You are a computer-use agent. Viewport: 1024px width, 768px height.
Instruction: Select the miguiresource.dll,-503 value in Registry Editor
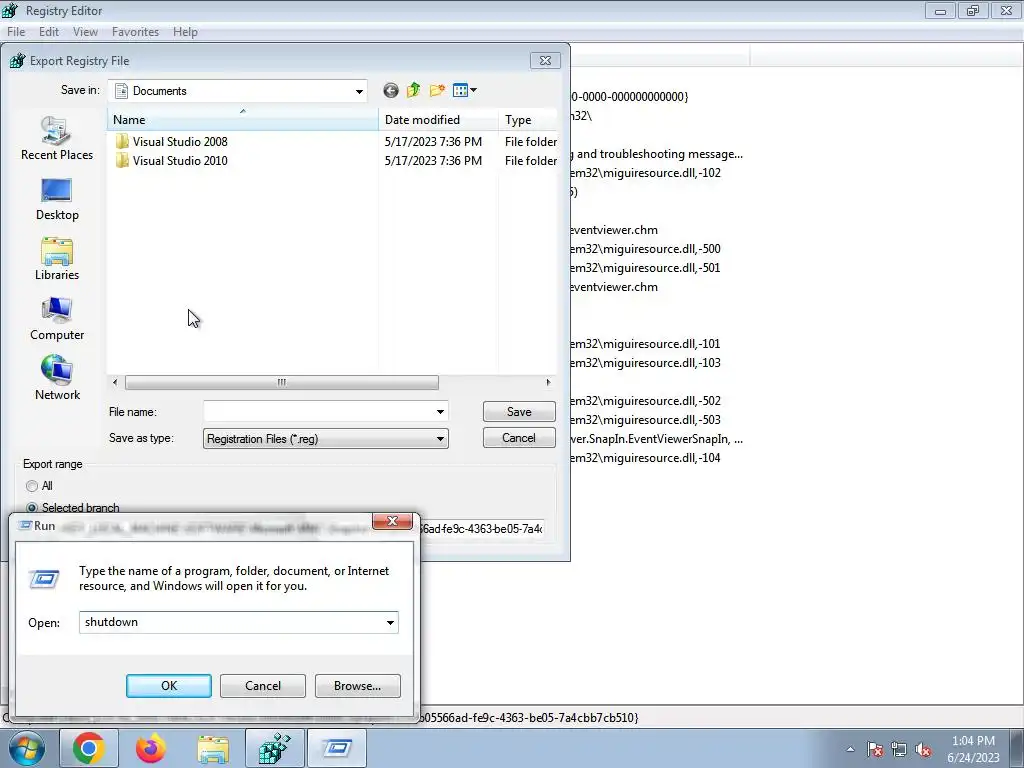click(645, 420)
